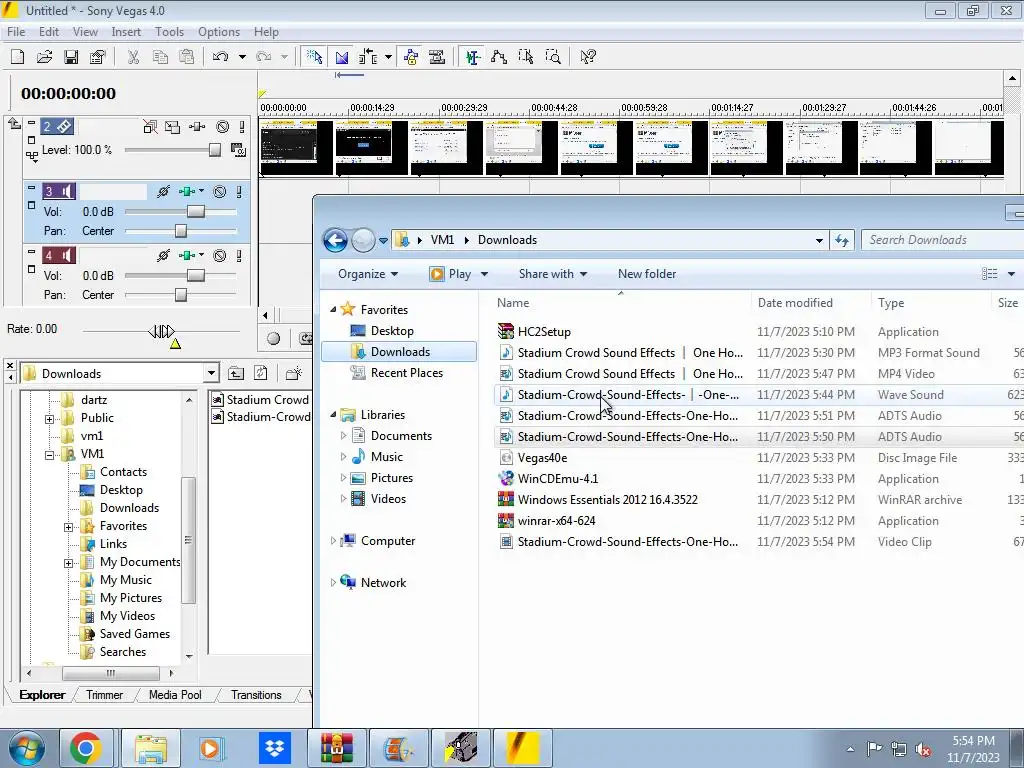The image size is (1024, 768).
Task: Click the New project icon in Vegas toolbar
Action: point(18,57)
